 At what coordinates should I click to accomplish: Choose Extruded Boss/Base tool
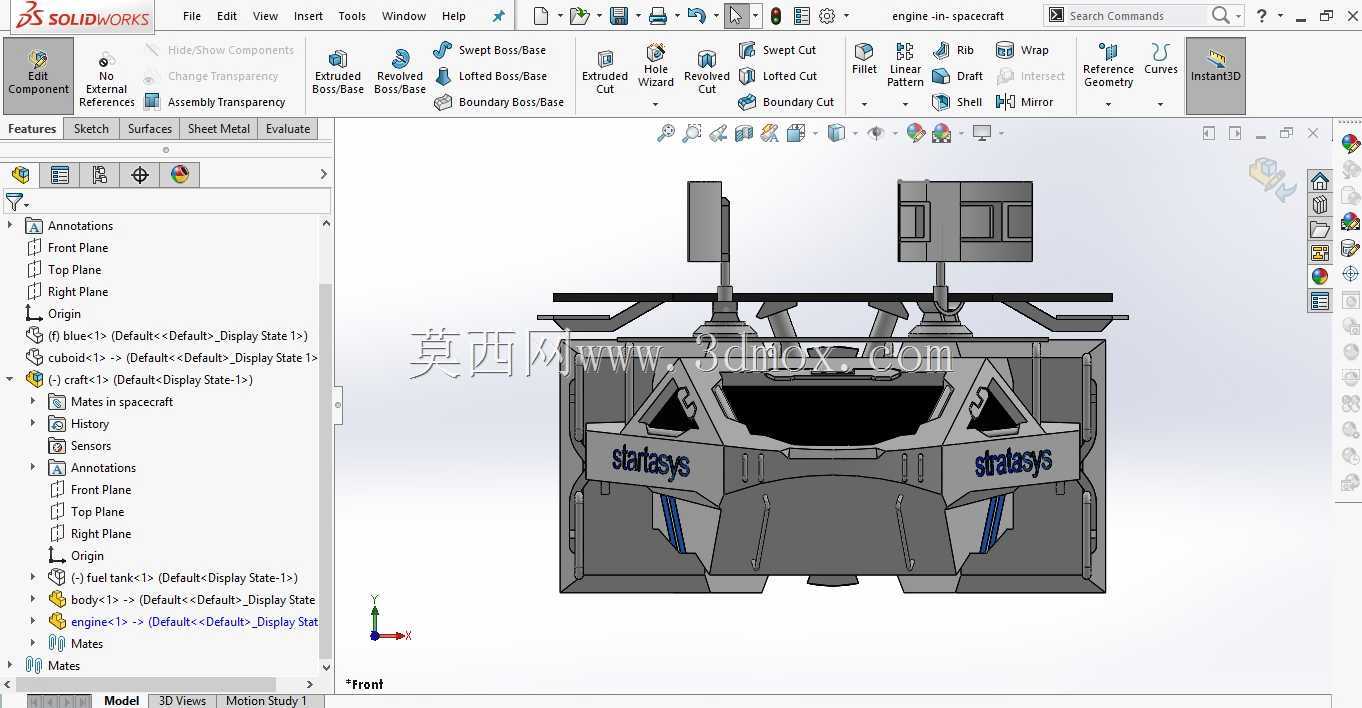coord(338,73)
